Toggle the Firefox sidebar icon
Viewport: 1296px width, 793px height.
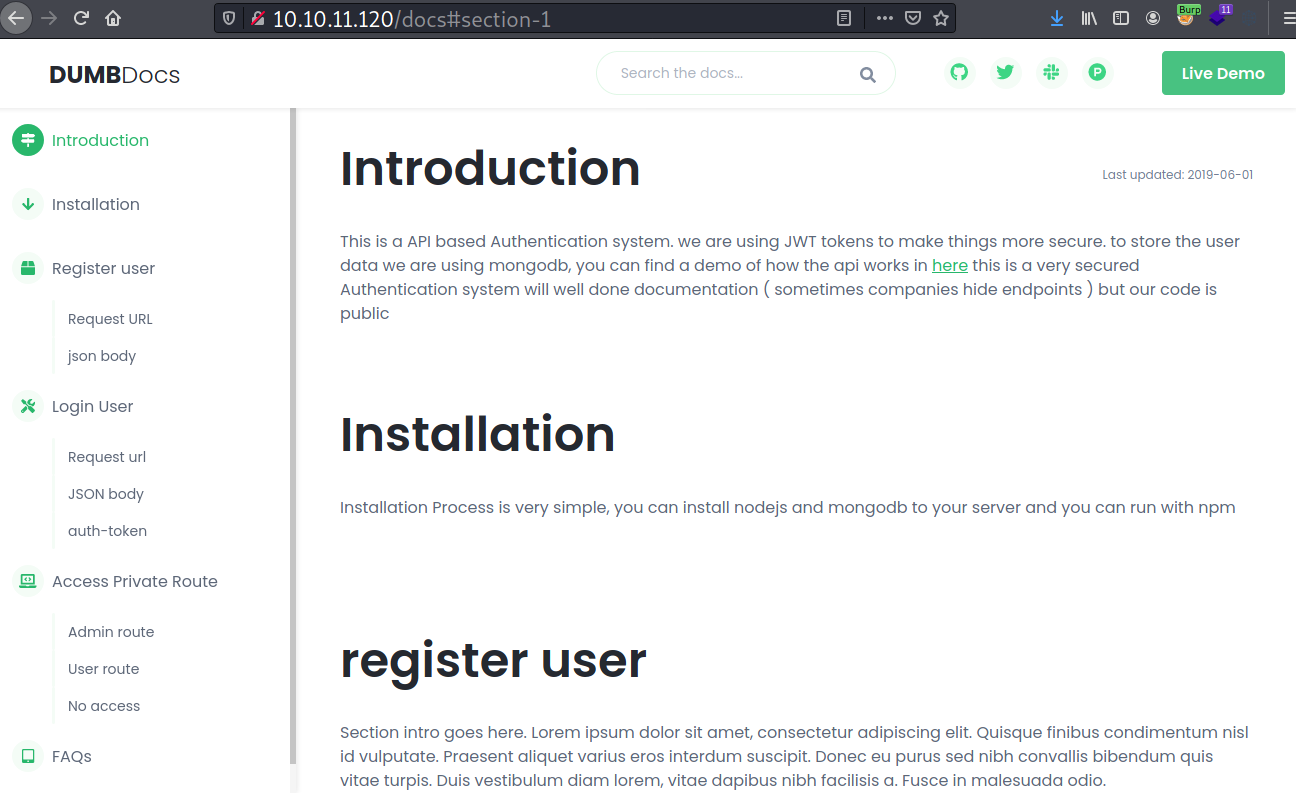pyautogui.click(x=1121, y=18)
